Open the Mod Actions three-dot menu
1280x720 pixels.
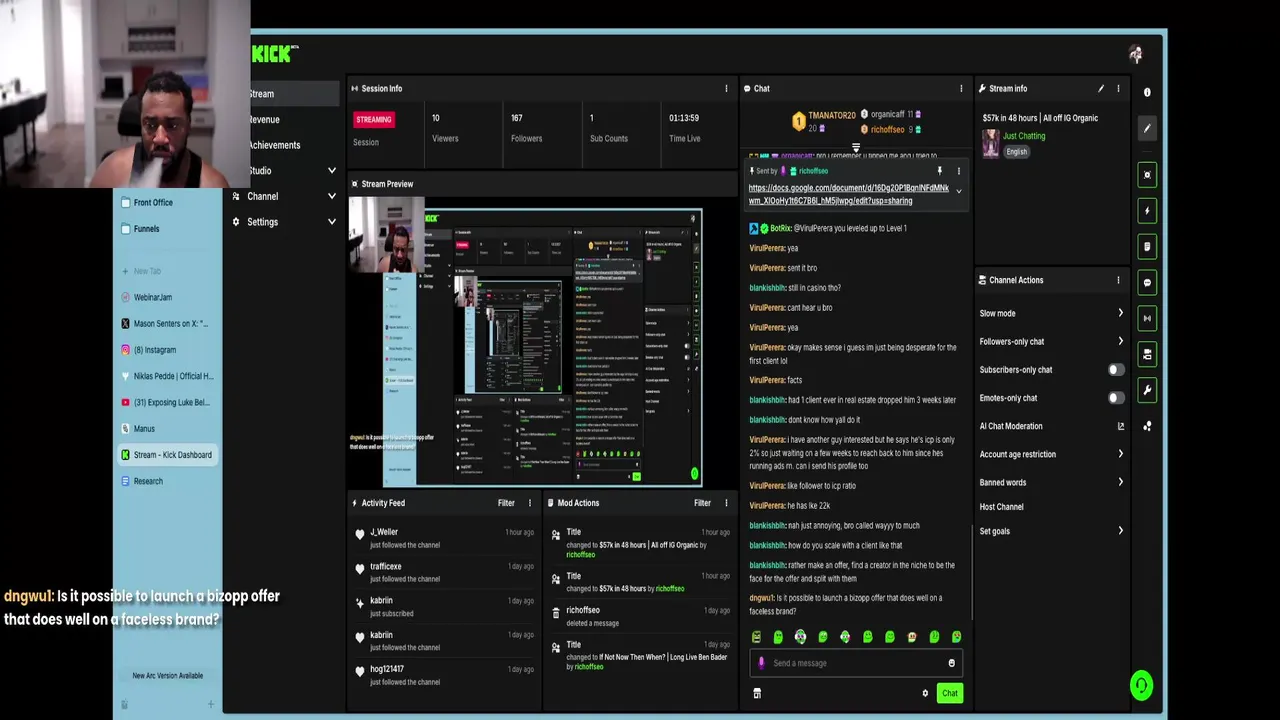[726, 503]
